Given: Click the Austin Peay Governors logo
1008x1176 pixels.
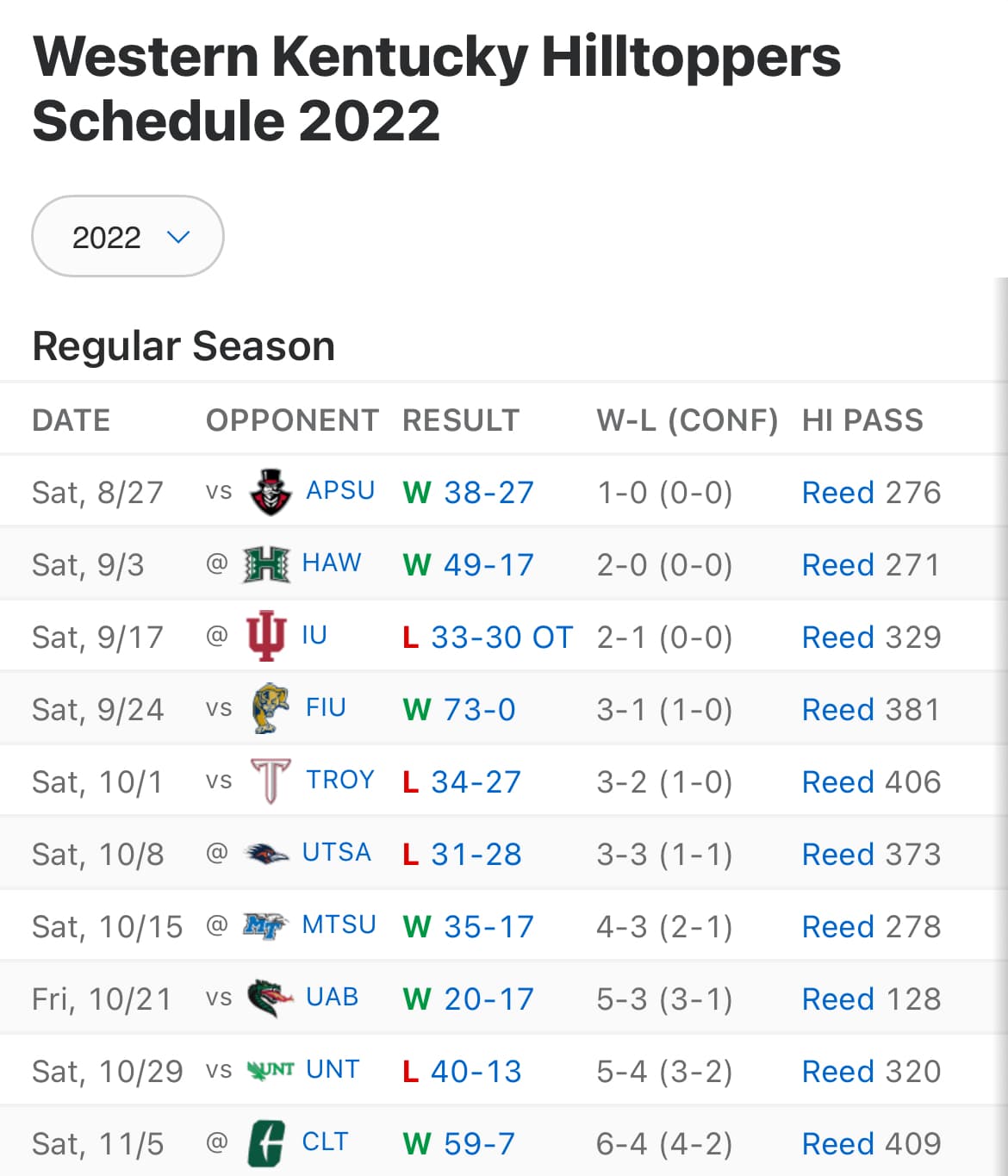Looking at the screenshot, I should coord(271,492).
